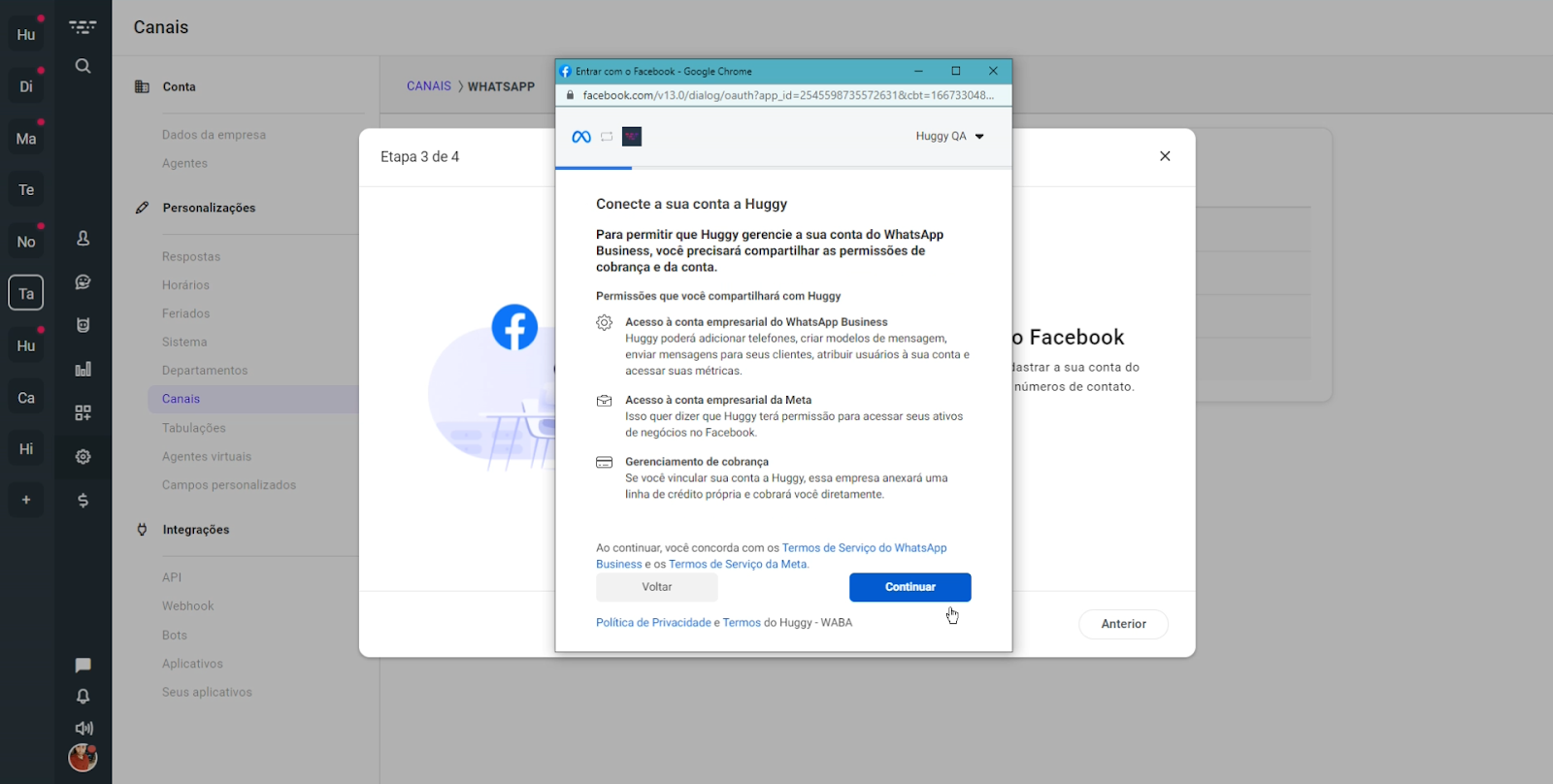
Task: Click the chat bubble icon near the sidebar bottom
Action: pyautogui.click(x=83, y=666)
